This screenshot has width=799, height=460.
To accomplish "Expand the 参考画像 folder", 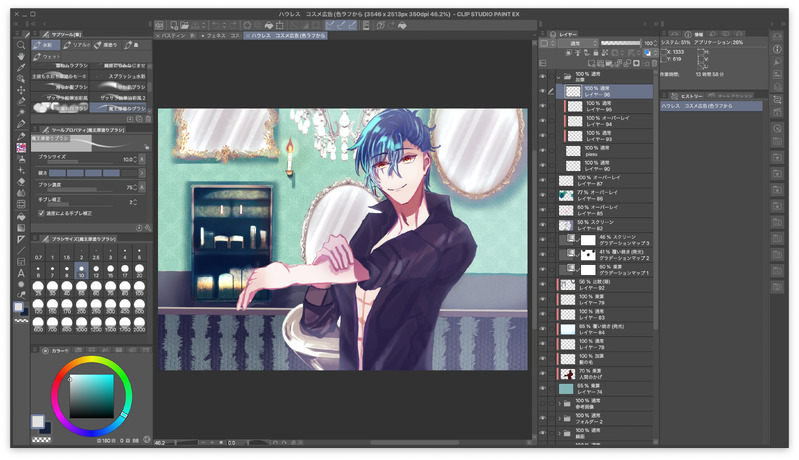I will pyautogui.click(x=559, y=403).
